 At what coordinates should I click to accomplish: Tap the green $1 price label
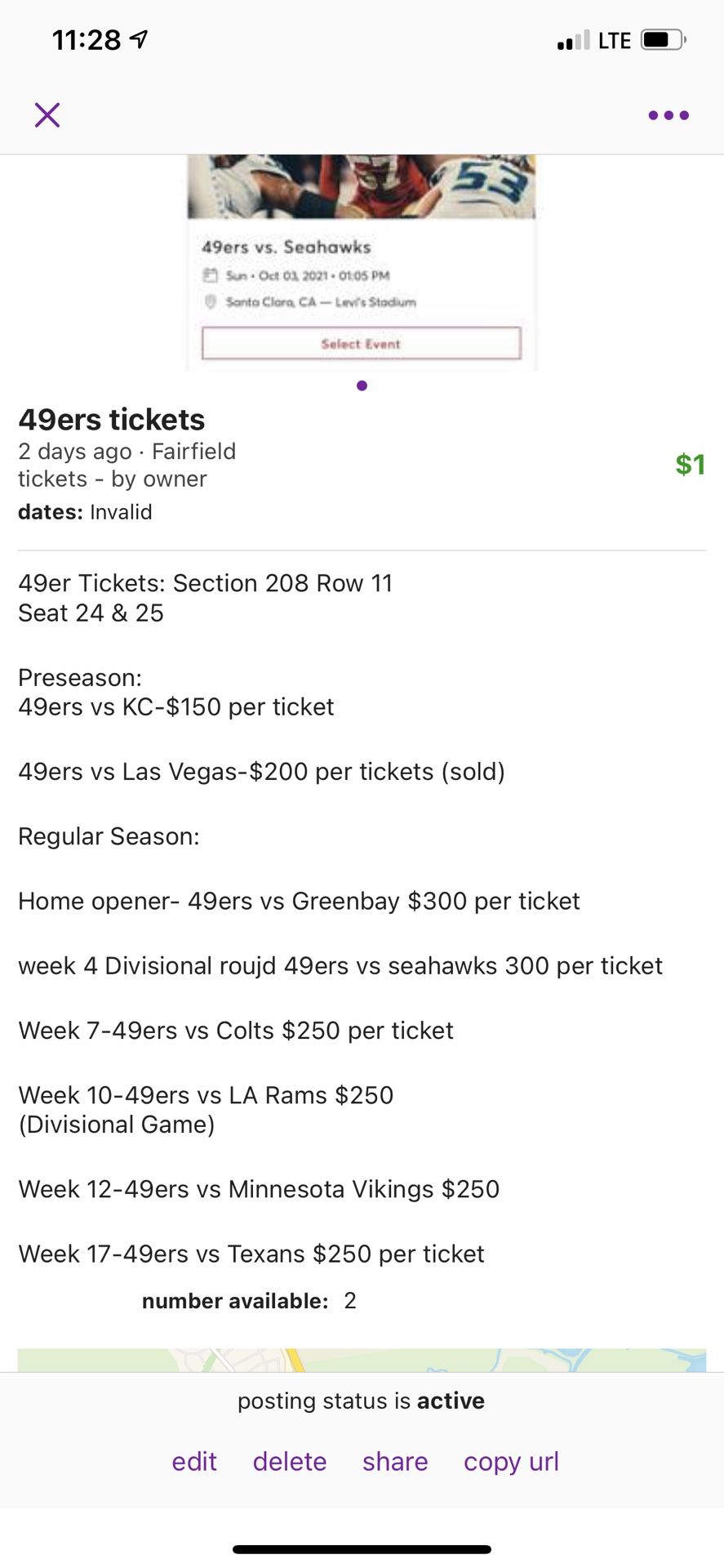(690, 465)
